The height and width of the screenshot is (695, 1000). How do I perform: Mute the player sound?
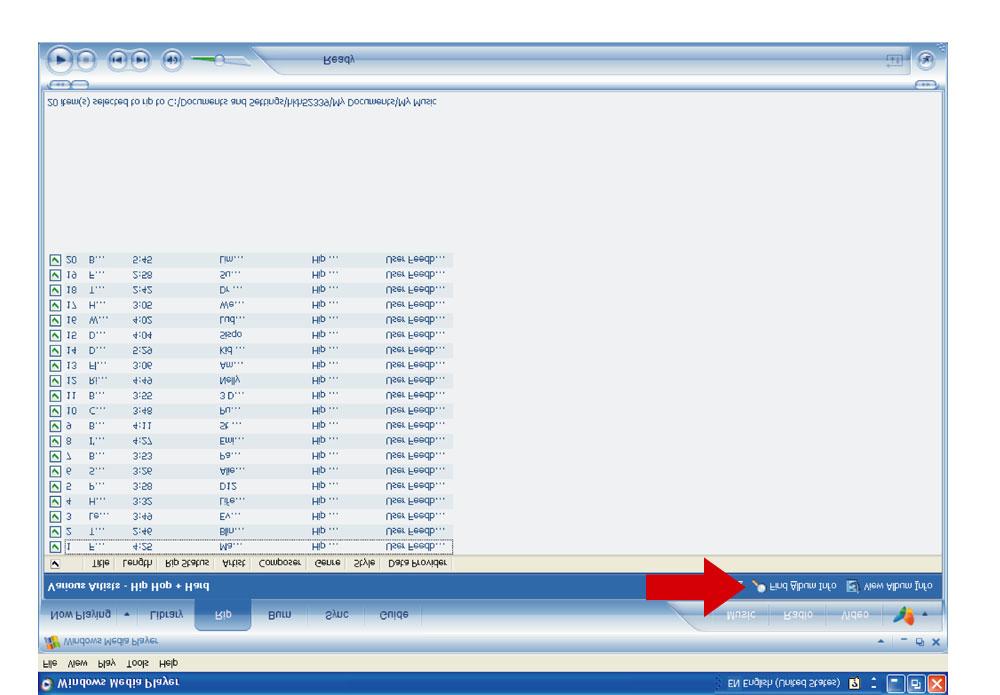coord(172,61)
